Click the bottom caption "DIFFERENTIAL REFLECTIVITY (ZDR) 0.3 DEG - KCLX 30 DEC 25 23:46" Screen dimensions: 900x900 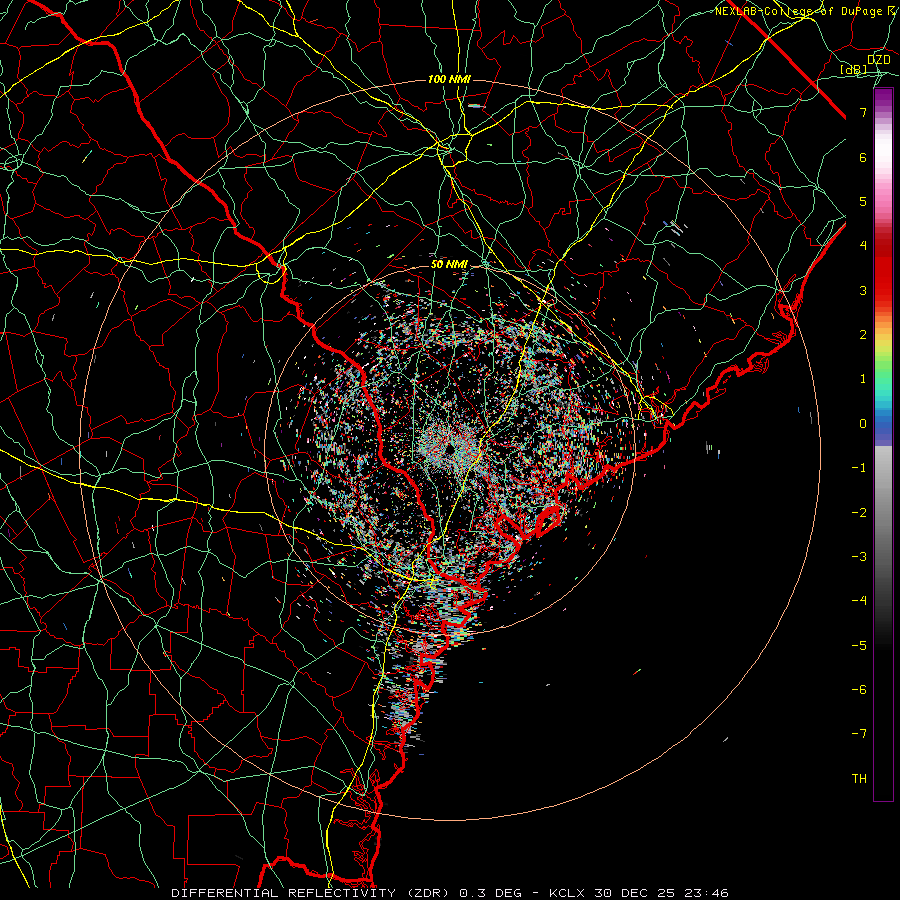point(450,893)
